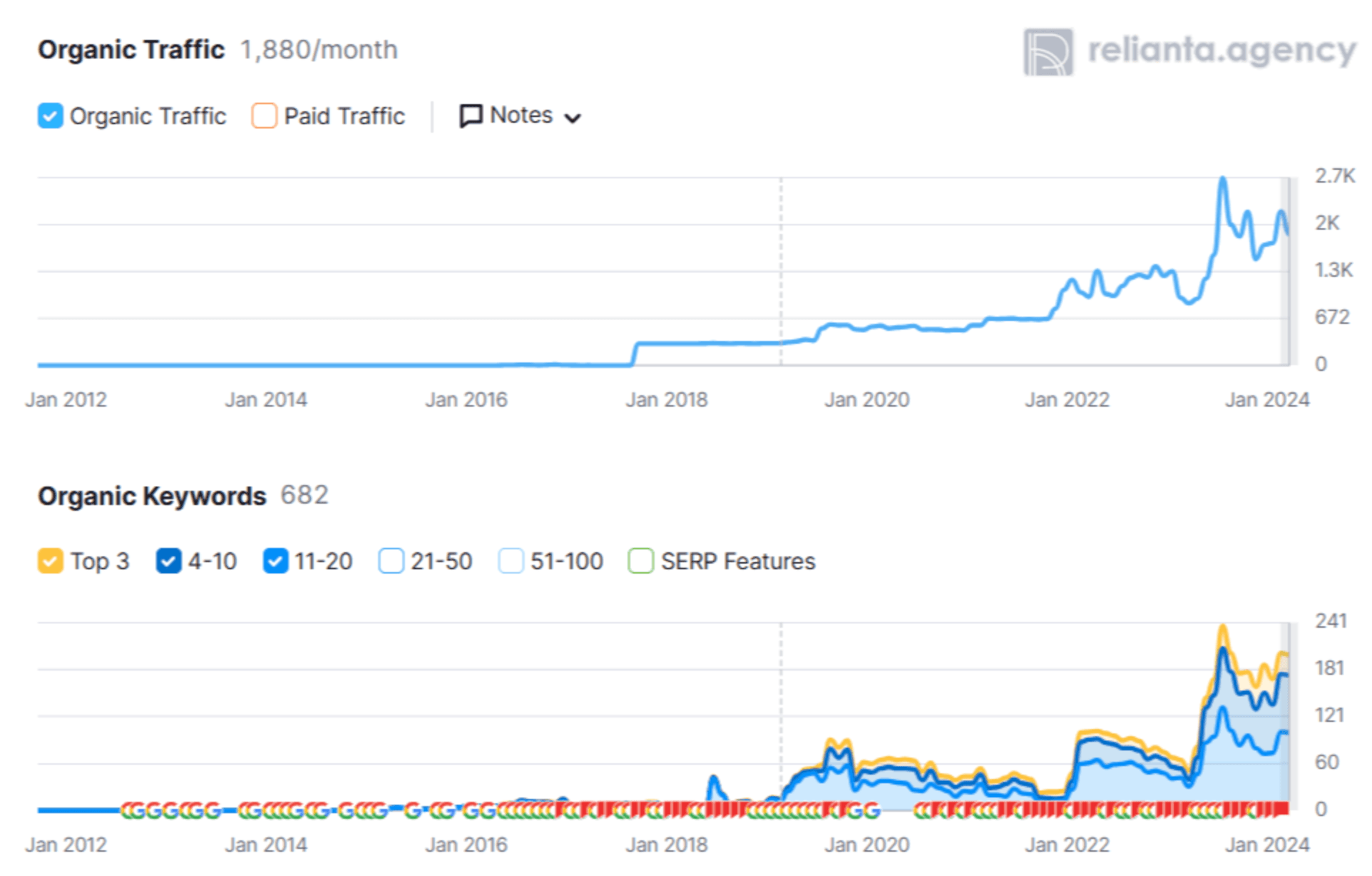Click the 1,880/month traffic value
The height and width of the screenshot is (876, 1372).
[x=319, y=50]
